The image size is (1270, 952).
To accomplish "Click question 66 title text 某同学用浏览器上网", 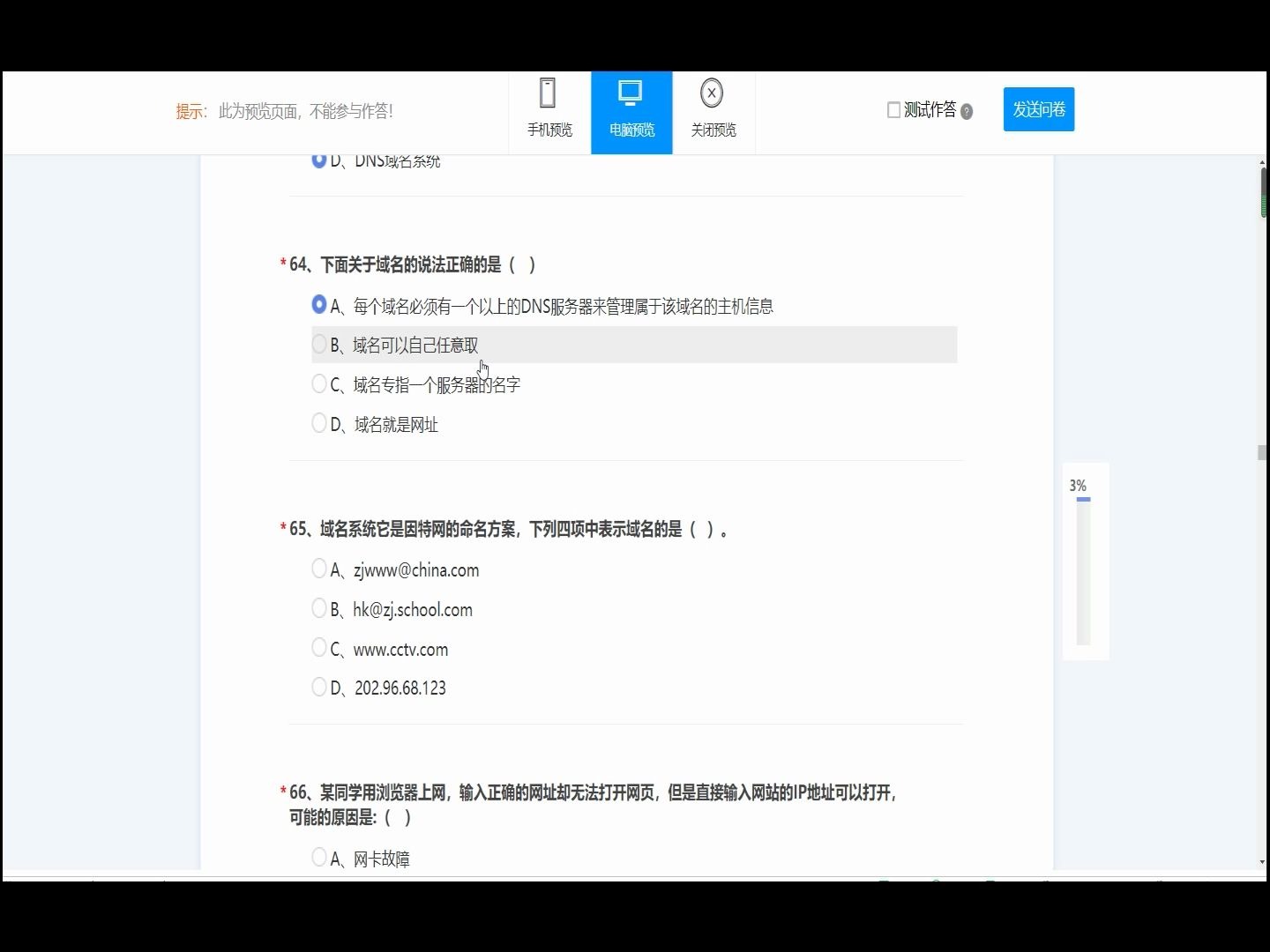I will coord(384,792).
